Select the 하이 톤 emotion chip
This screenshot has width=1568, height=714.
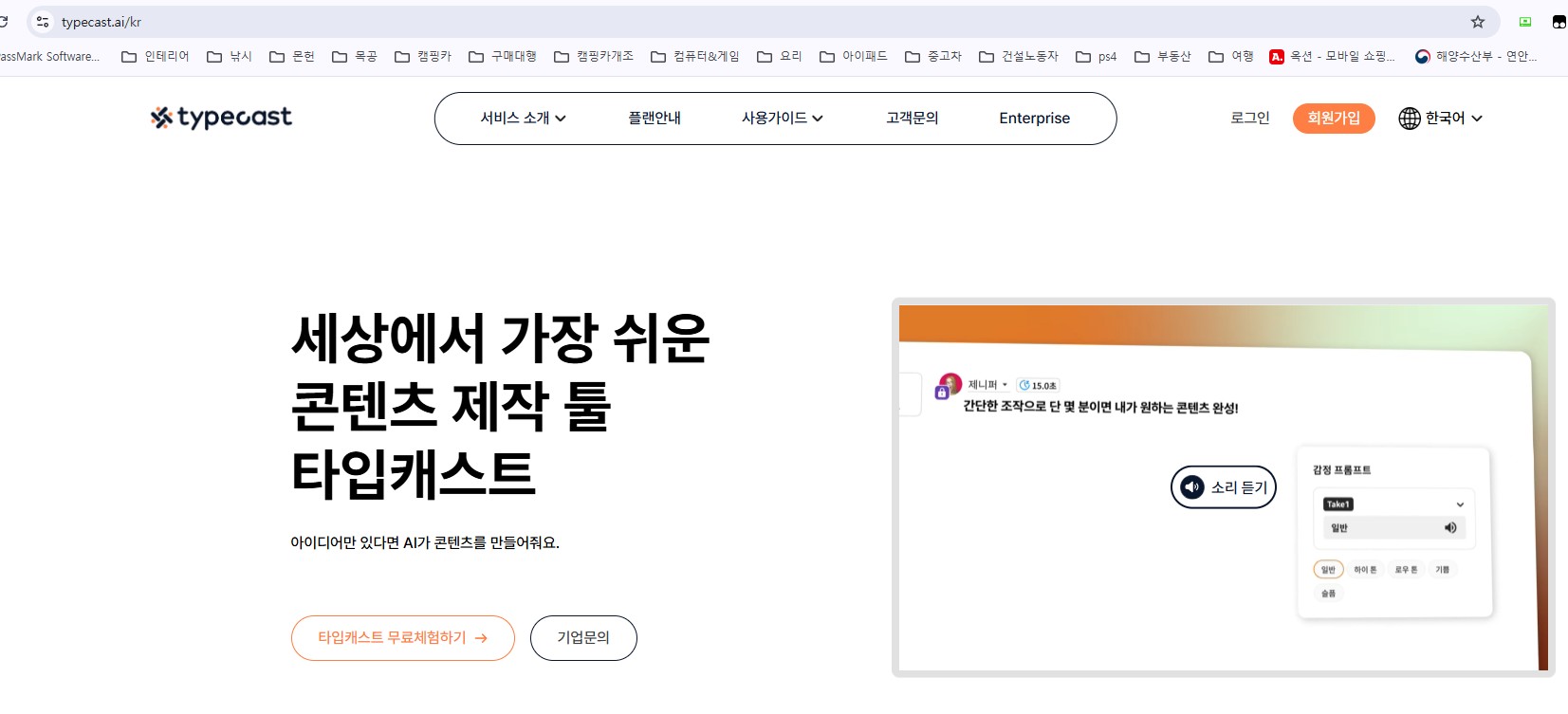click(1365, 570)
